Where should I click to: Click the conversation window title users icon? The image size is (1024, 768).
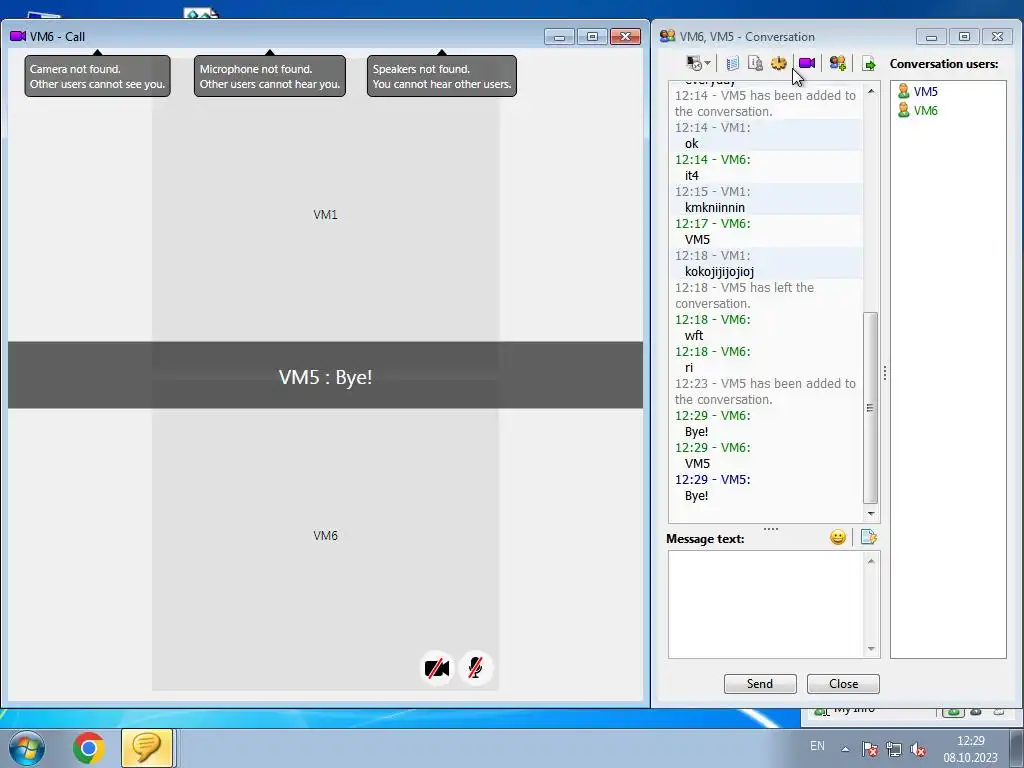click(x=667, y=36)
